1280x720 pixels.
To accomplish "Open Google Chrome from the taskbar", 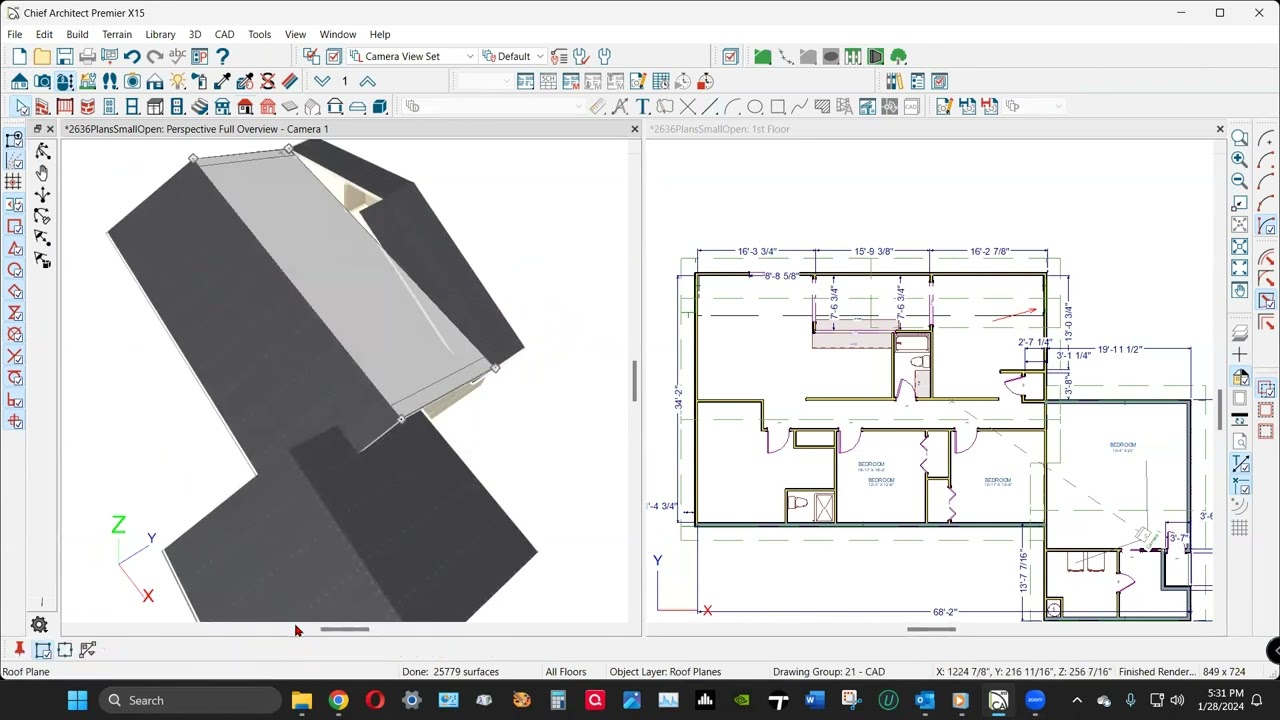I will tap(338, 700).
